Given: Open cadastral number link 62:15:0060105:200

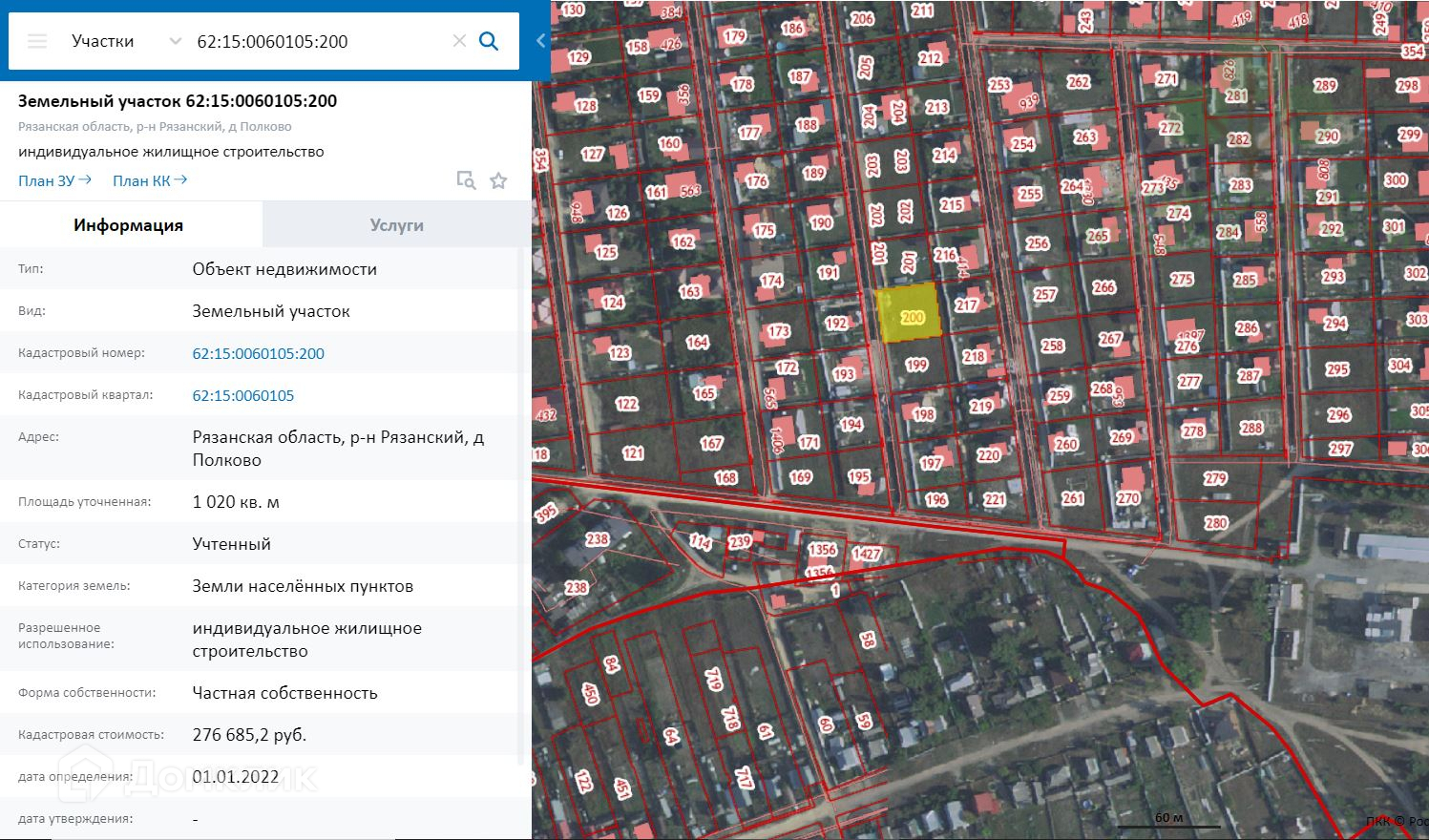Looking at the screenshot, I should 259,353.
